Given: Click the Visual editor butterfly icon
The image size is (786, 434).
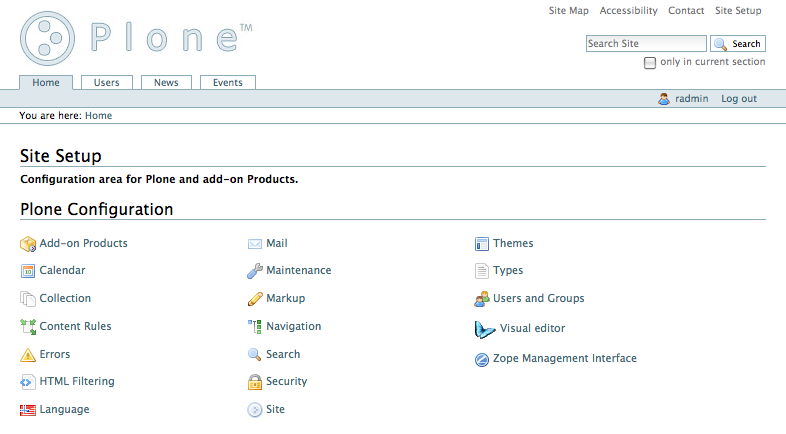Looking at the screenshot, I should 484,329.
